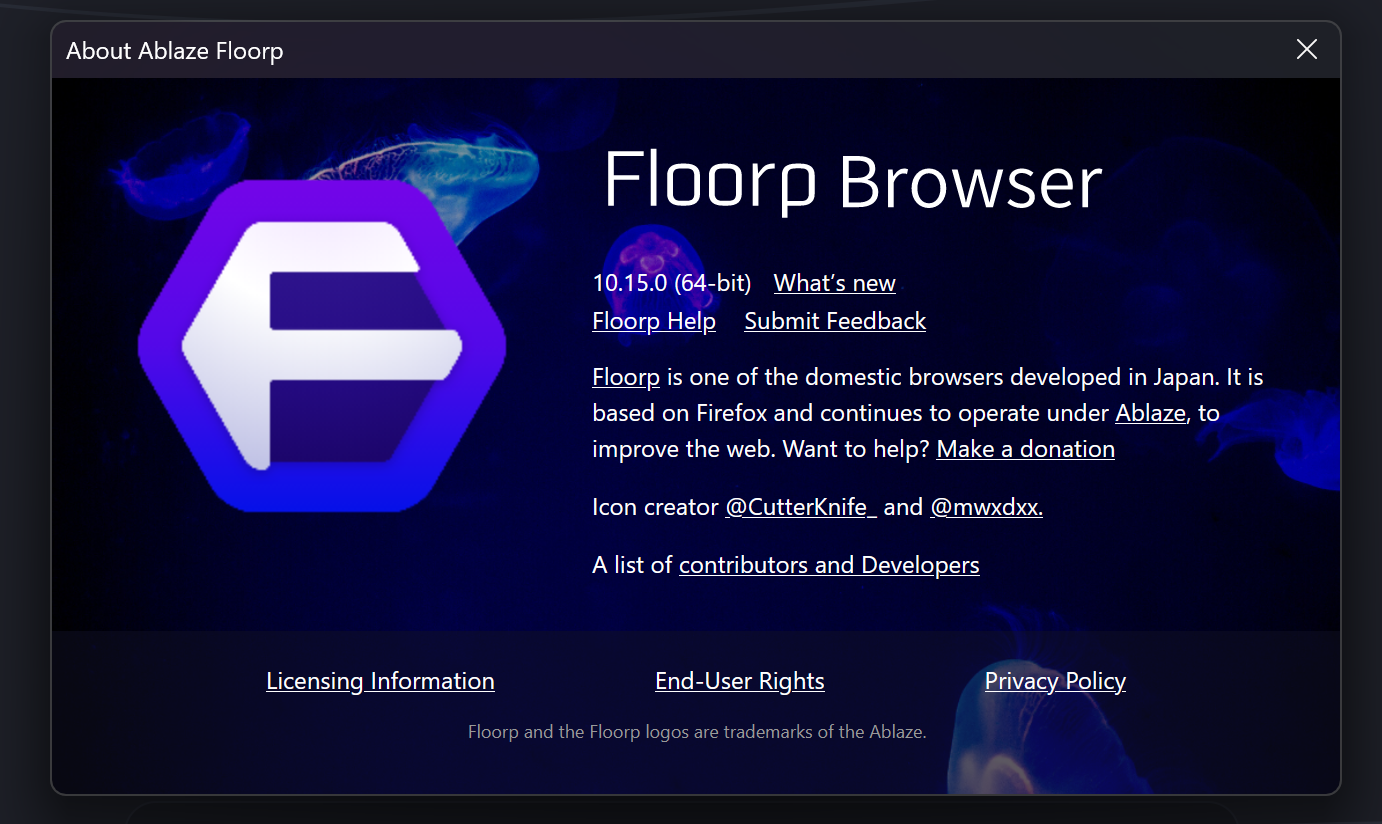The width and height of the screenshot is (1382, 824).
Task: Follow the Floorp link in the description
Action: point(626,377)
